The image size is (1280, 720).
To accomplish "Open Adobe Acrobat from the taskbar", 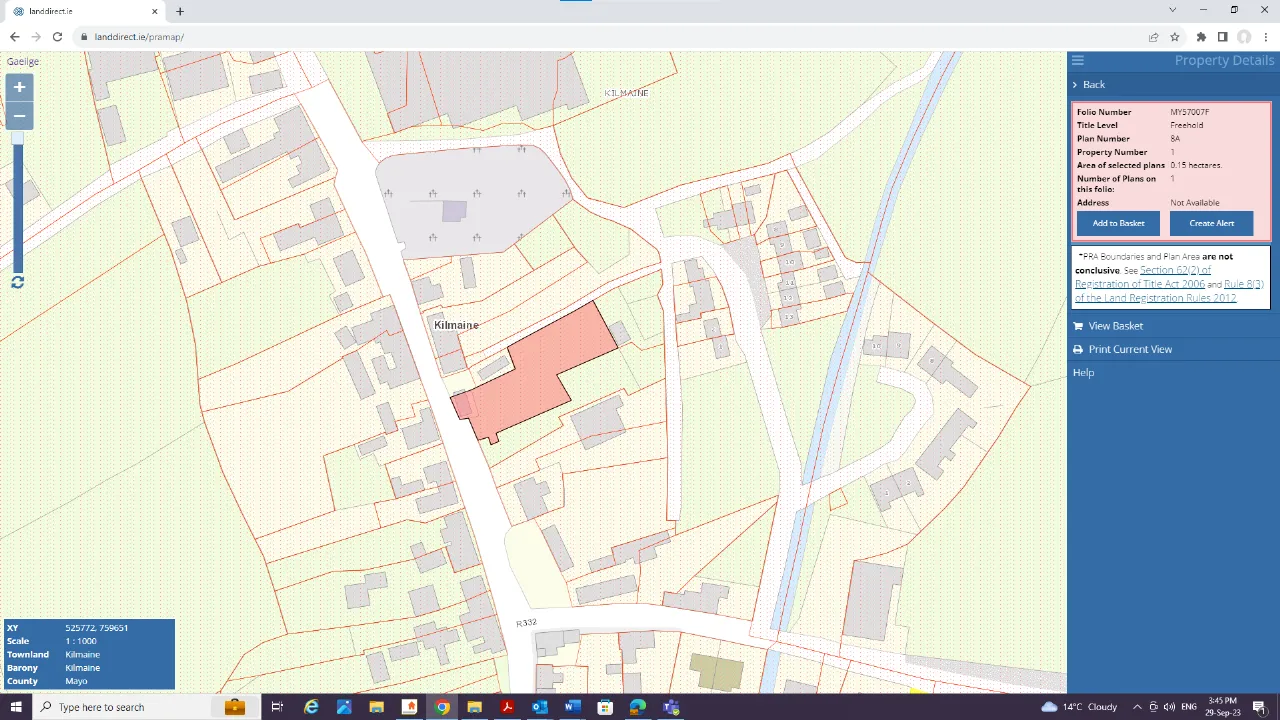I will (507, 707).
